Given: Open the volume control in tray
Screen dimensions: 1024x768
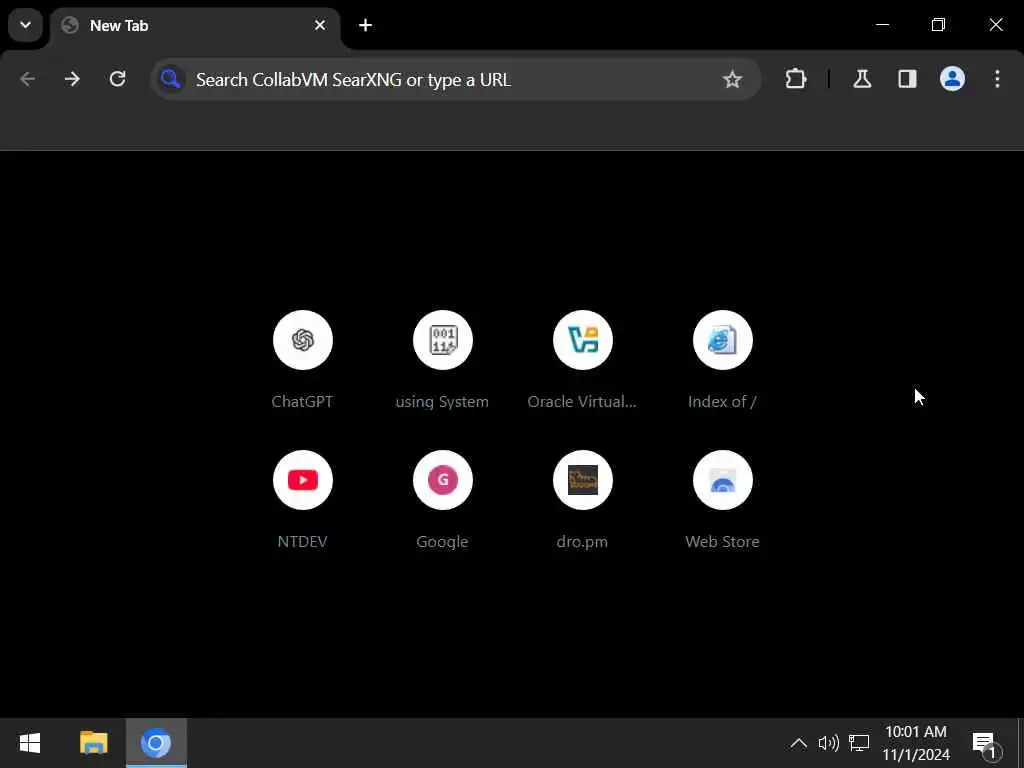Looking at the screenshot, I should tap(828, 743).
